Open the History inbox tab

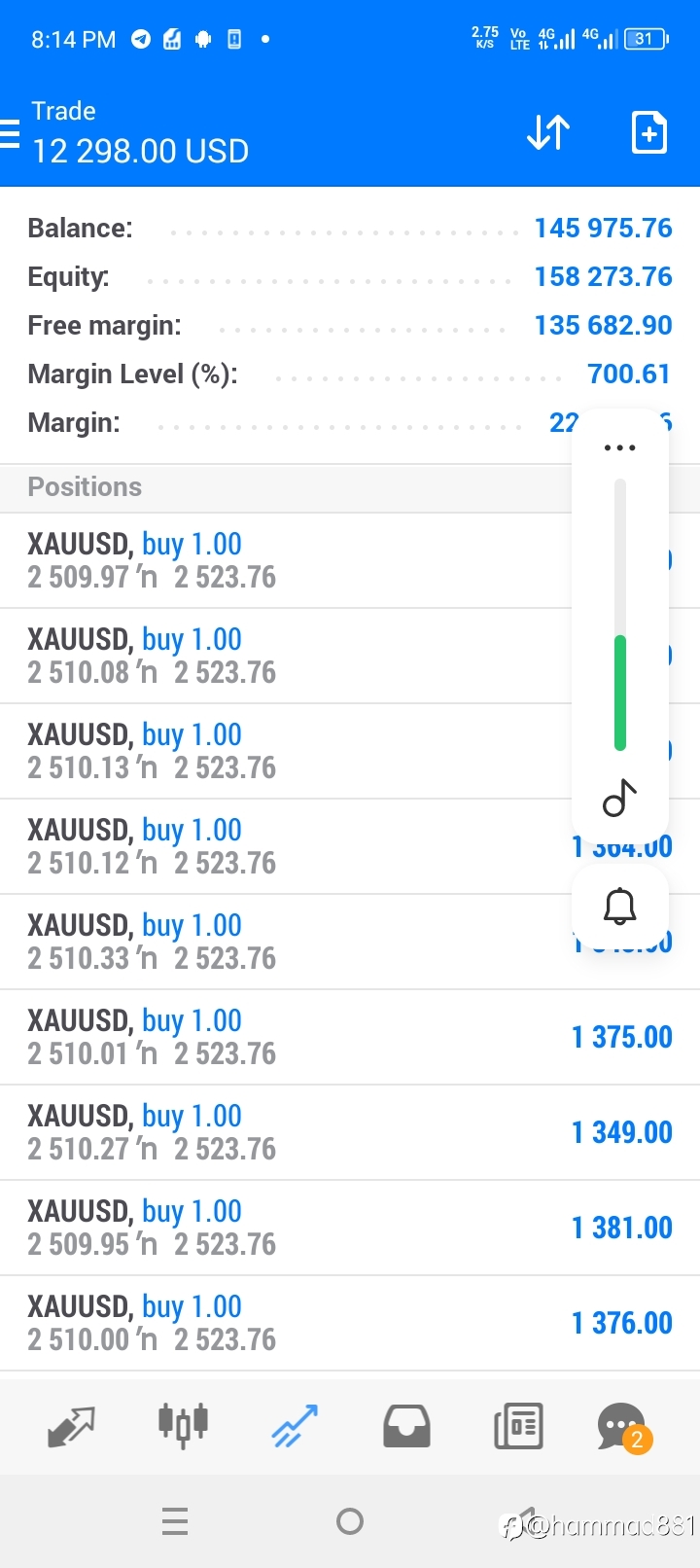coord(406,1426)
